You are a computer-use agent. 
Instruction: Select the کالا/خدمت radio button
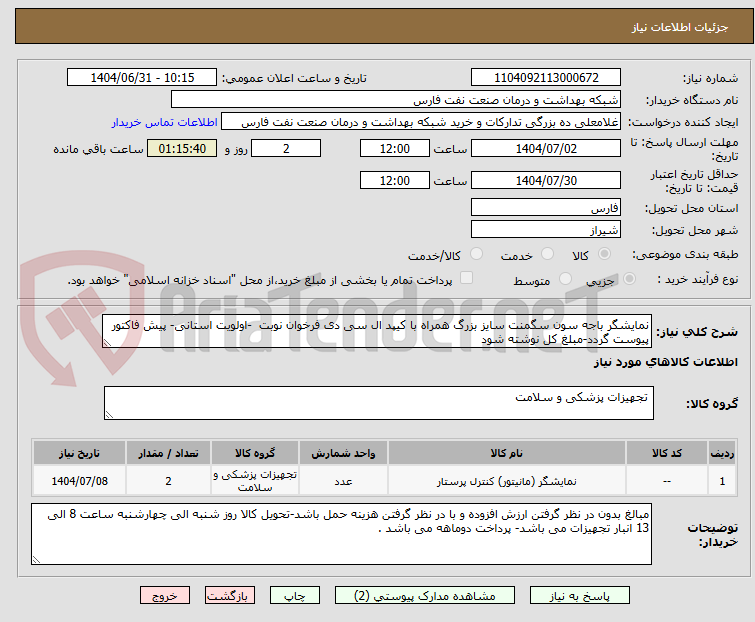click(x=476, y=254)
